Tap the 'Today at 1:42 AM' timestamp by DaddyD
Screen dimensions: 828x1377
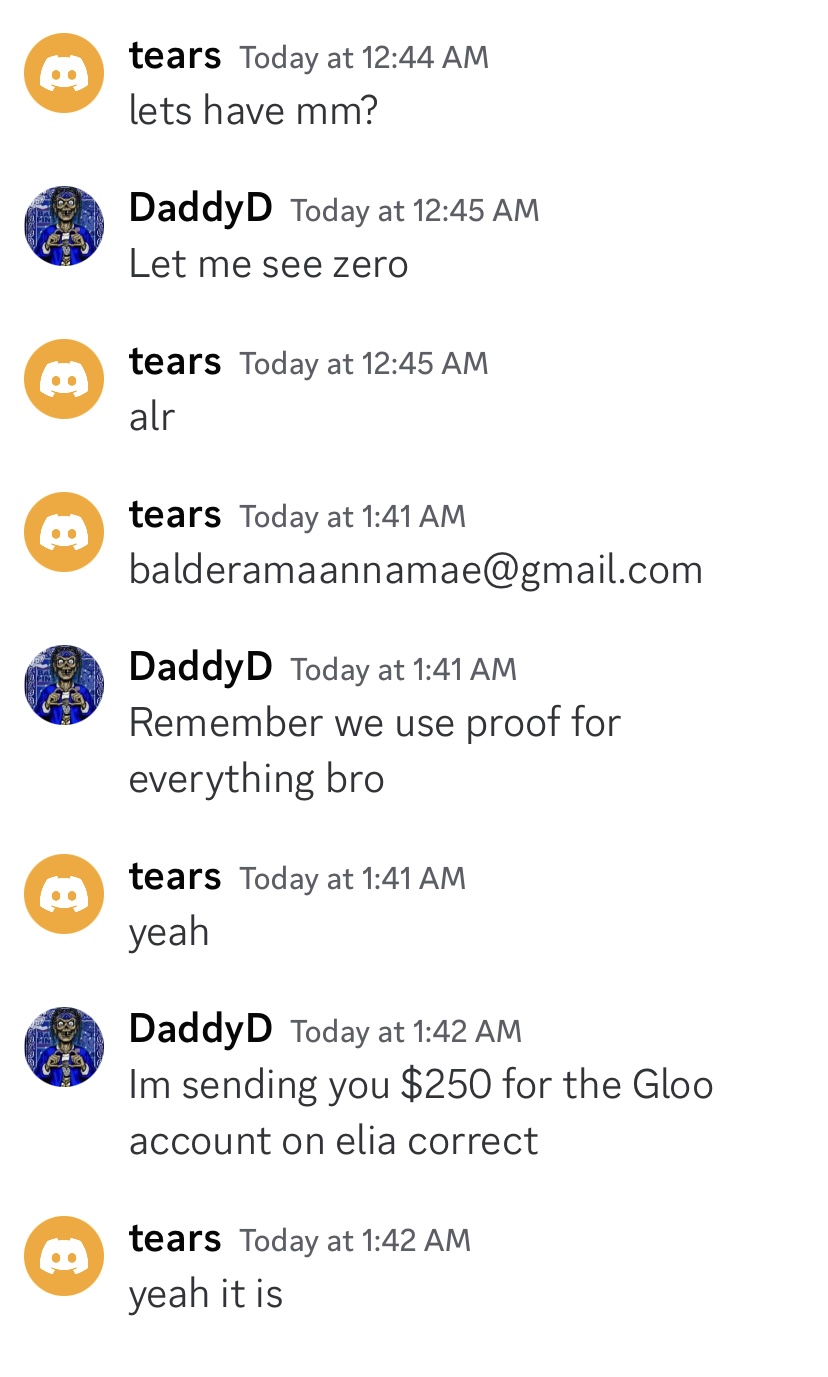(x=406, y=1031)
